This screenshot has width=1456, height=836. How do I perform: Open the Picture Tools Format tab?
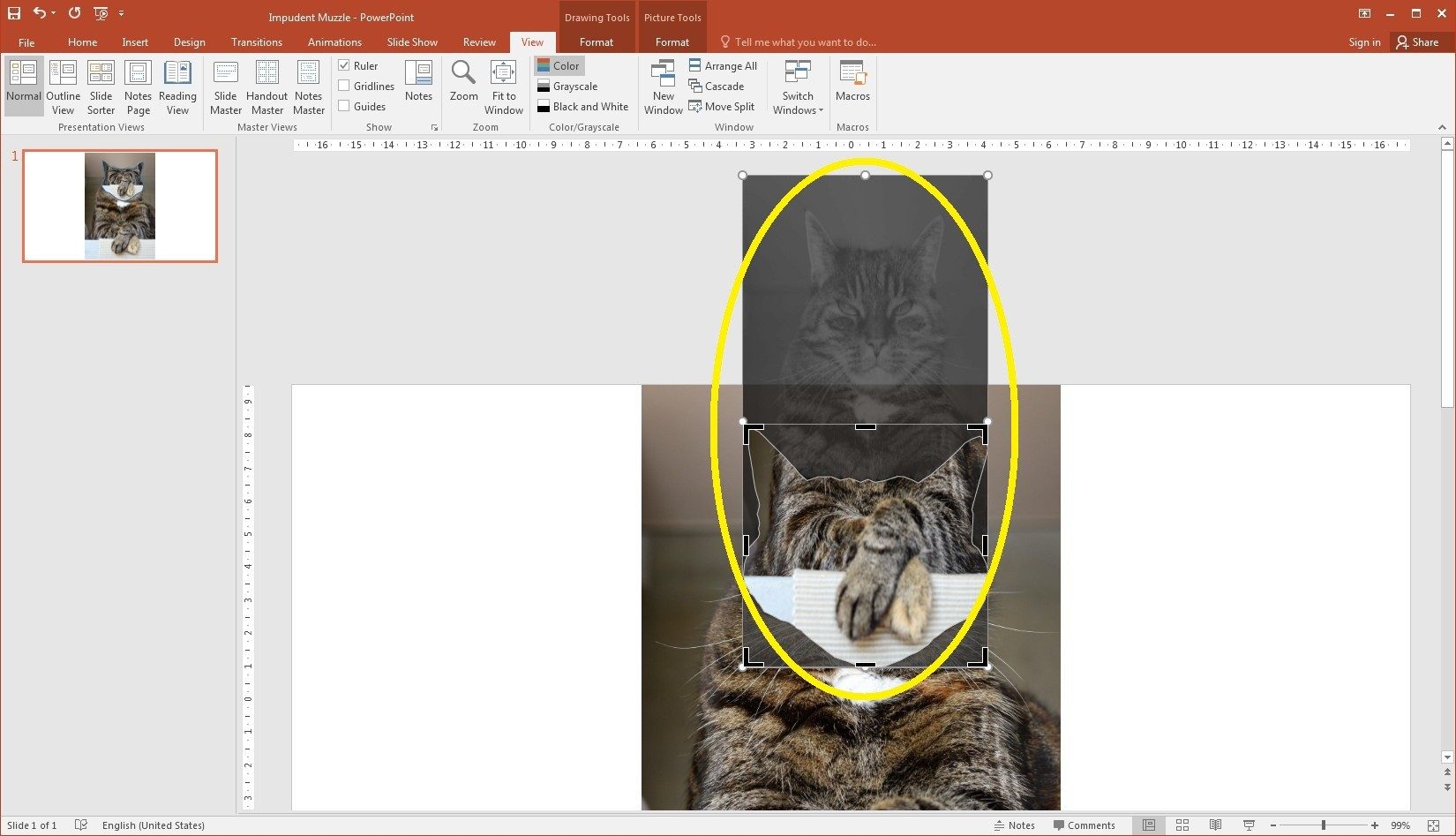(x=672, y=41)
